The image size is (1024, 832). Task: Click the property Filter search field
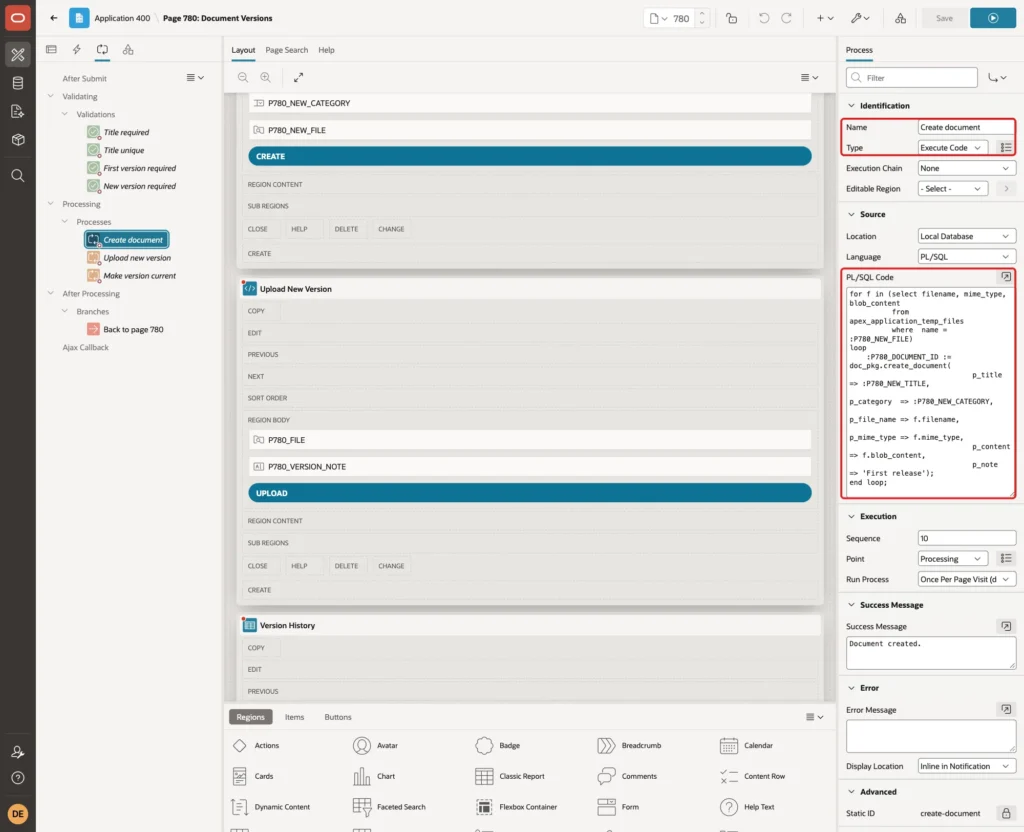click(x=911, y=78)
